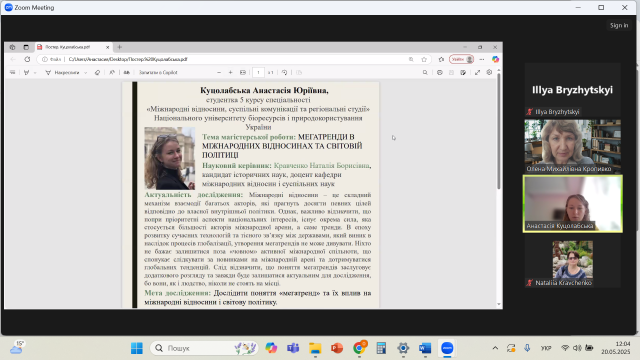Screen dimensions: 640x360
Task: Open PowerPoint from the taskbar
Action: point(337,348)
